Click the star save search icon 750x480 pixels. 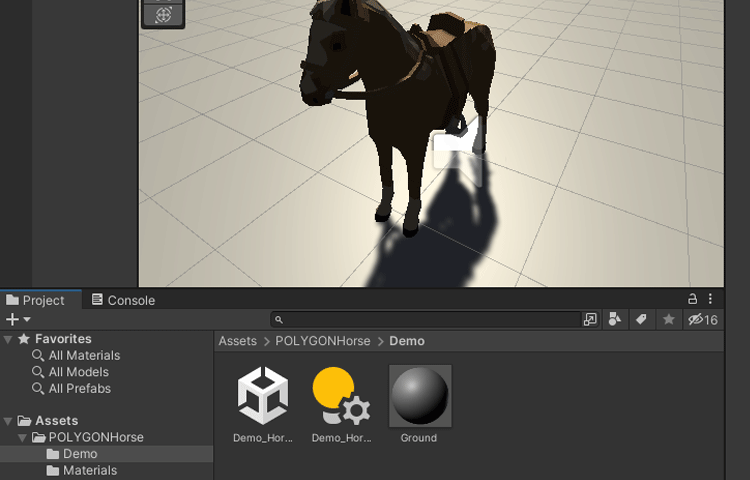(x=669, y=319)
